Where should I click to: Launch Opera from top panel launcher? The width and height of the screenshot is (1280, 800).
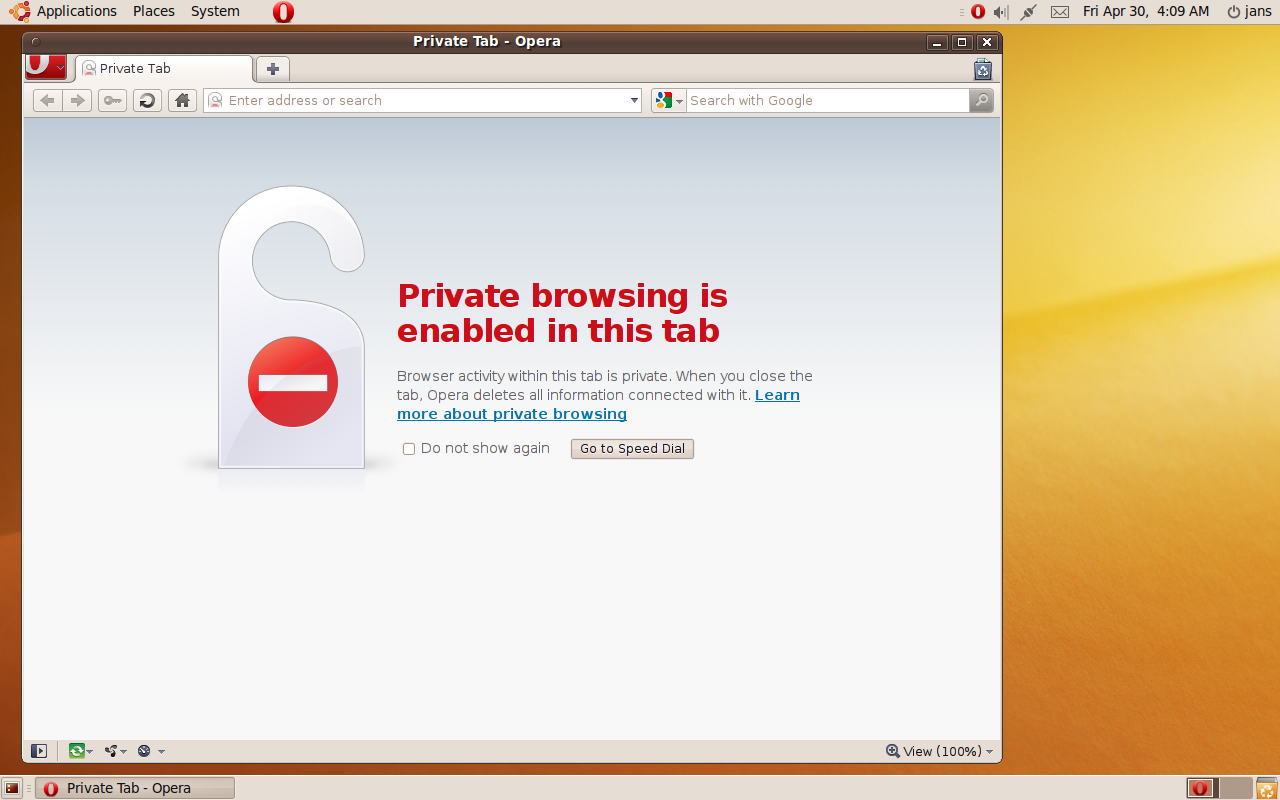click(283, 12)
